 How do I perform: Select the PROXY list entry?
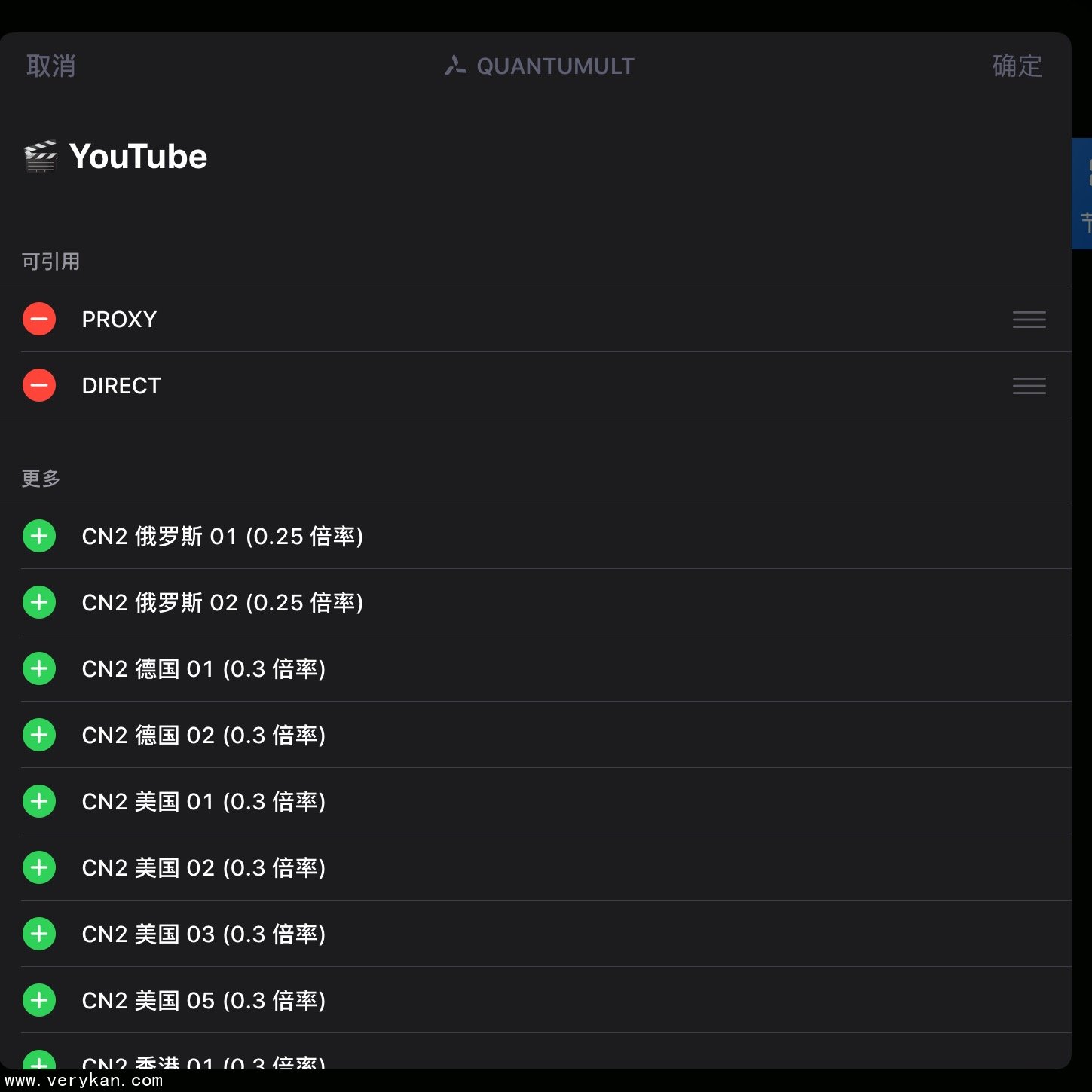pos(119,320)
